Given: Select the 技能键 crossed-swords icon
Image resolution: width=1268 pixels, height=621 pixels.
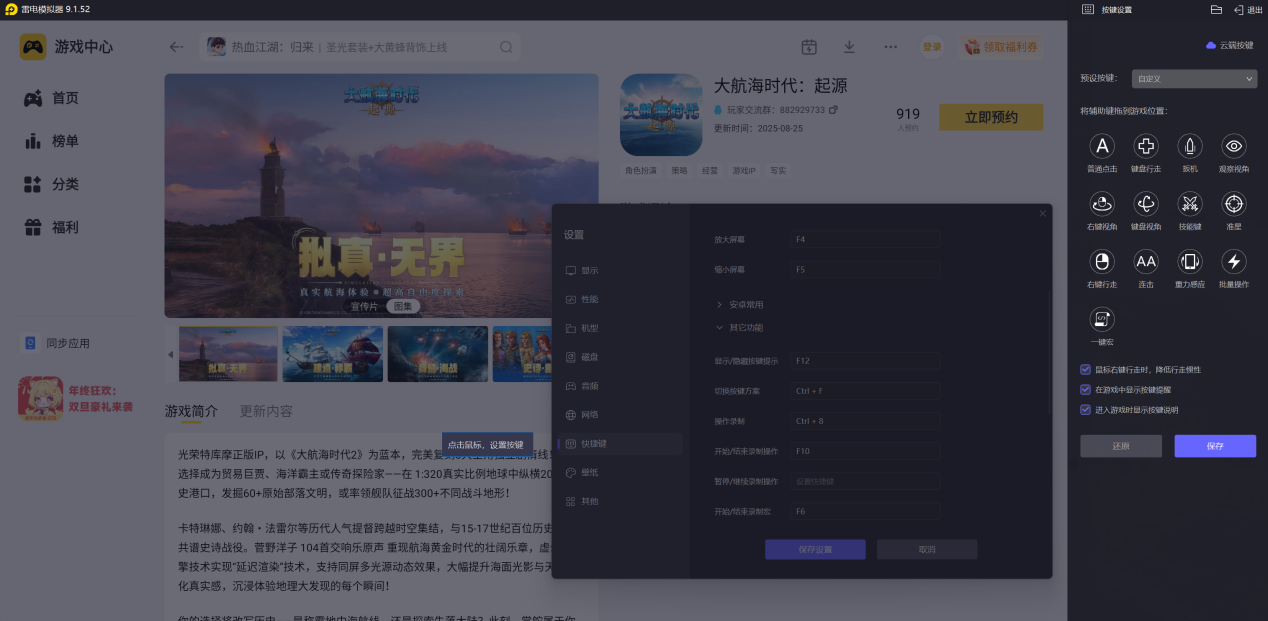Looking at the screenshot, I should pyautogui.click(x=1190, y=204).
